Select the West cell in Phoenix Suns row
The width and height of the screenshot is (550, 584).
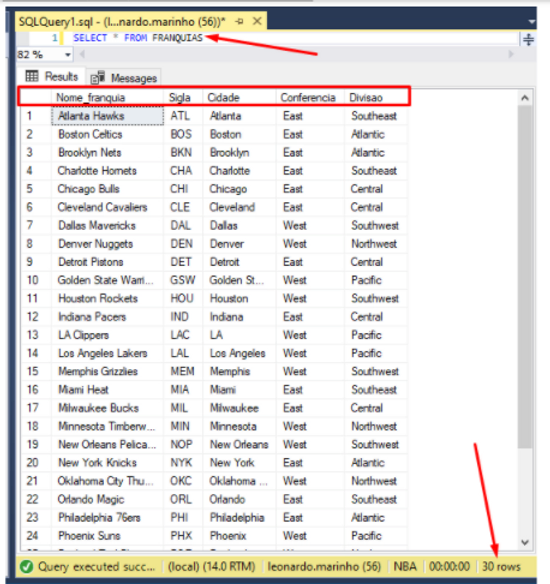tap(310, 536)
